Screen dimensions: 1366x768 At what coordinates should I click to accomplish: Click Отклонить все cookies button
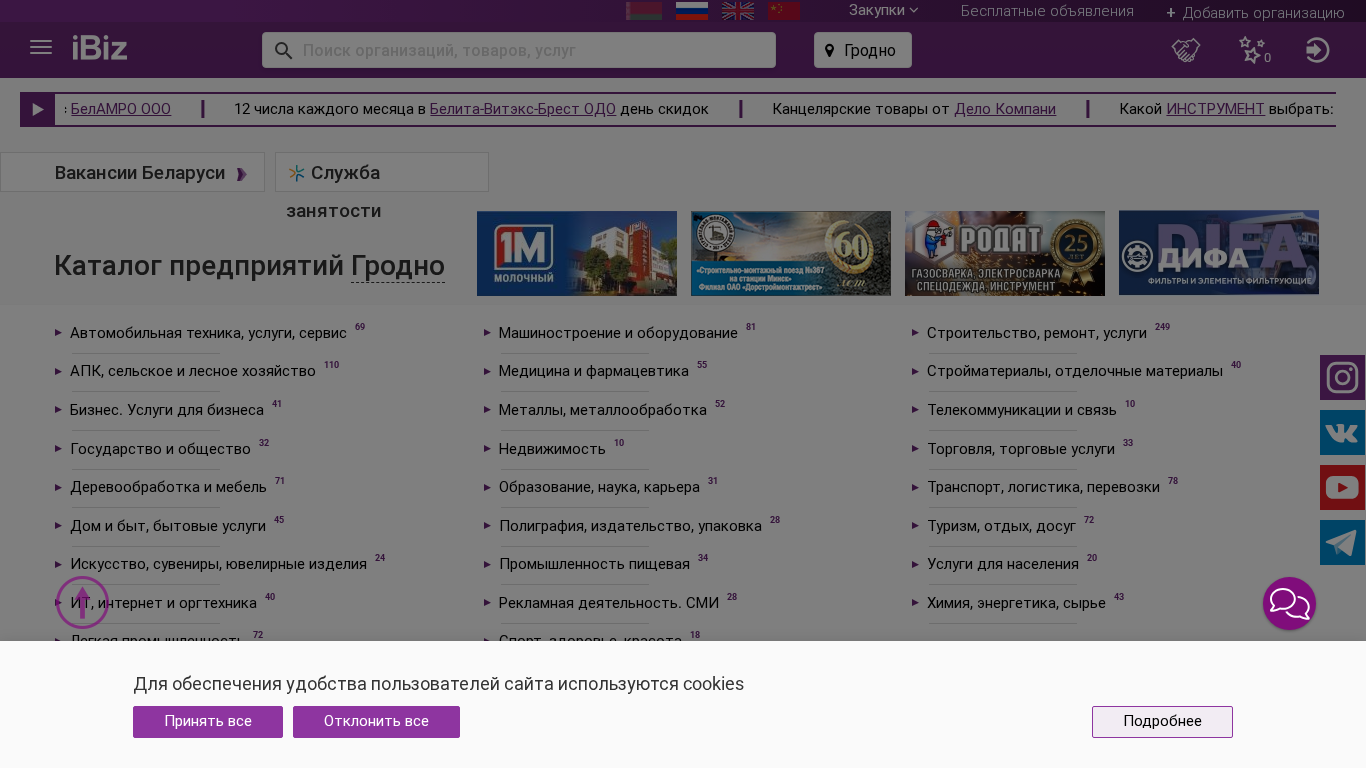376,722
